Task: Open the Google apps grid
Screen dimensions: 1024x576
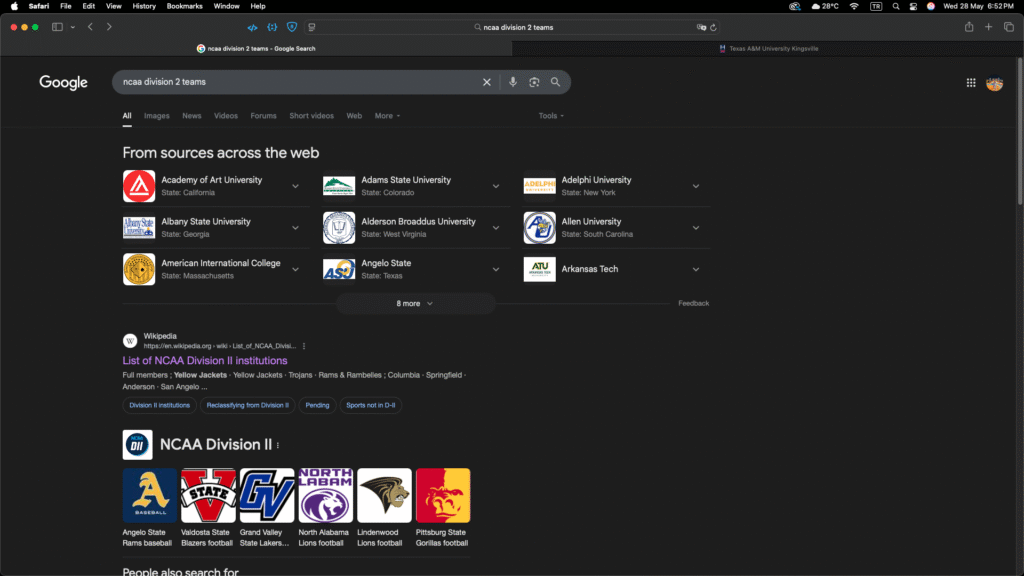Action: pyautogui.click(x=970, y=83)
